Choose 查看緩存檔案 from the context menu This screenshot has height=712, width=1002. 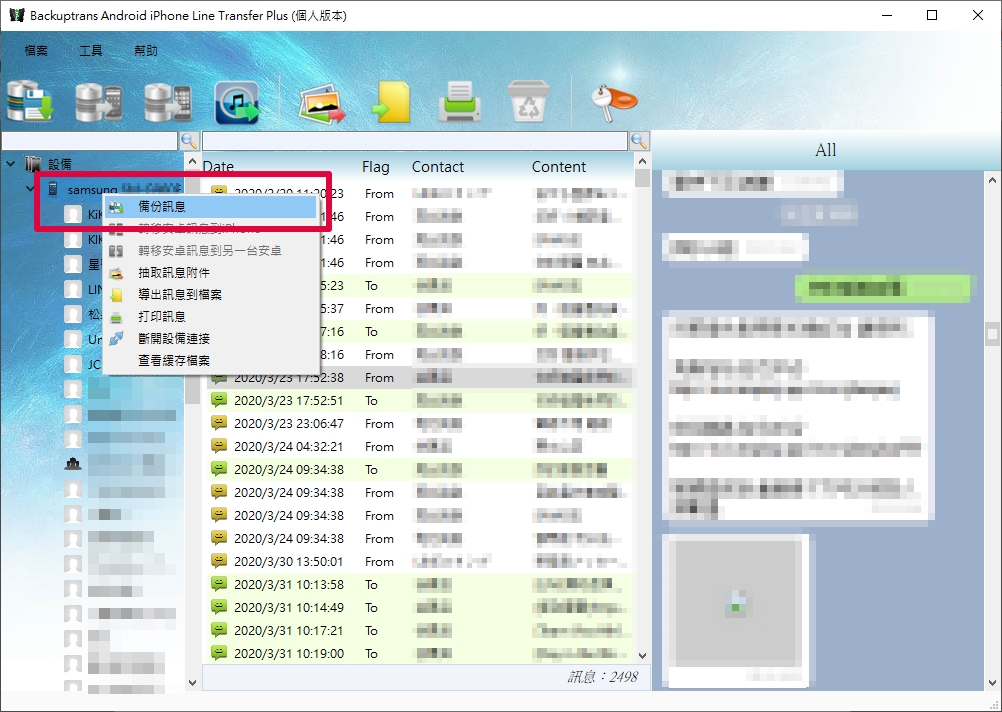(210, 360)
